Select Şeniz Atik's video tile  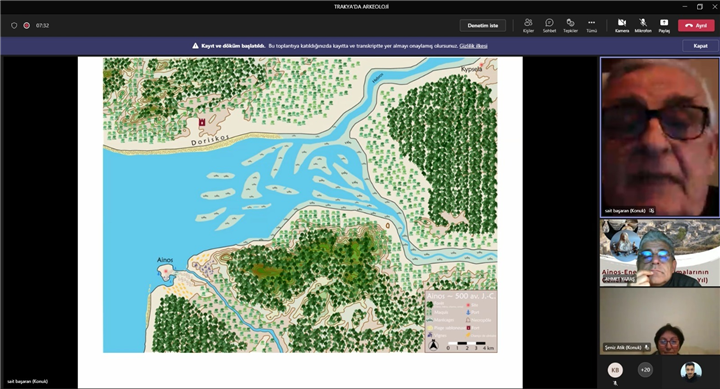click(660, 321)
